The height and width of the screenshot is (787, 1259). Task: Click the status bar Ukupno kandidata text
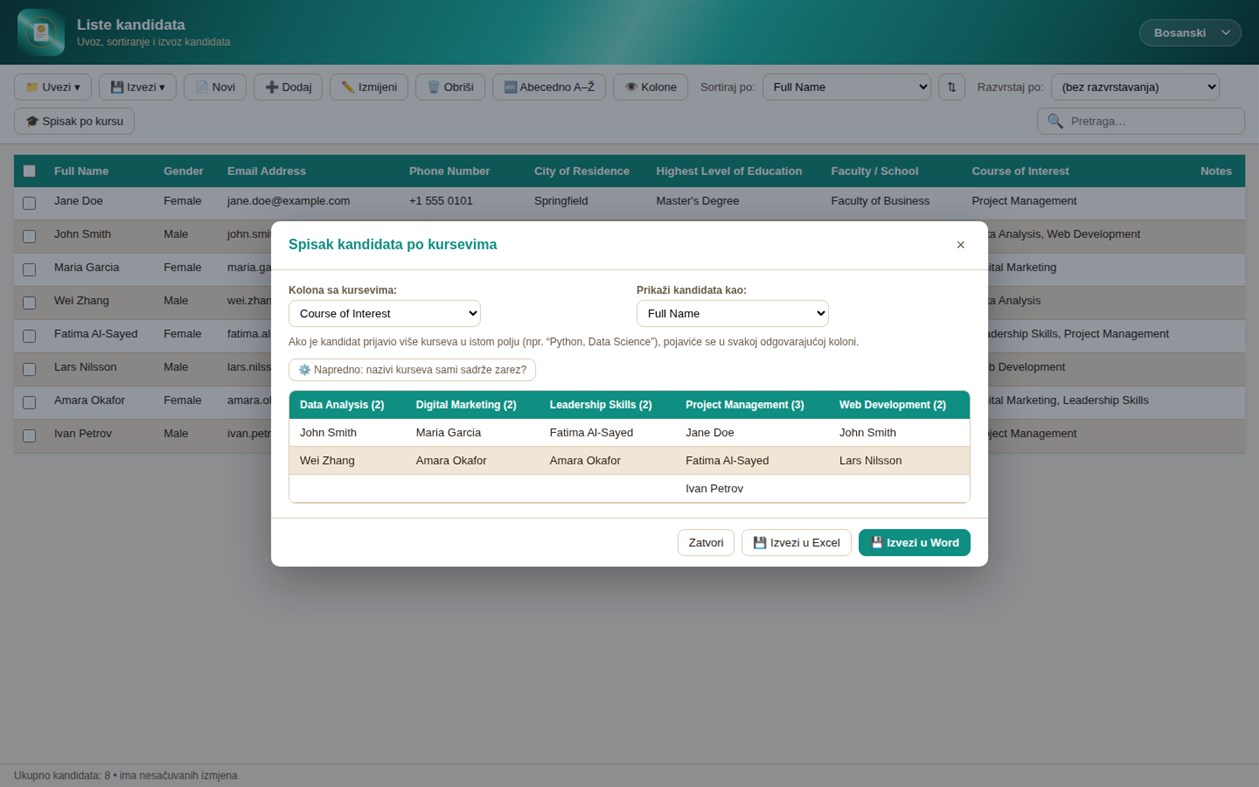126,776
